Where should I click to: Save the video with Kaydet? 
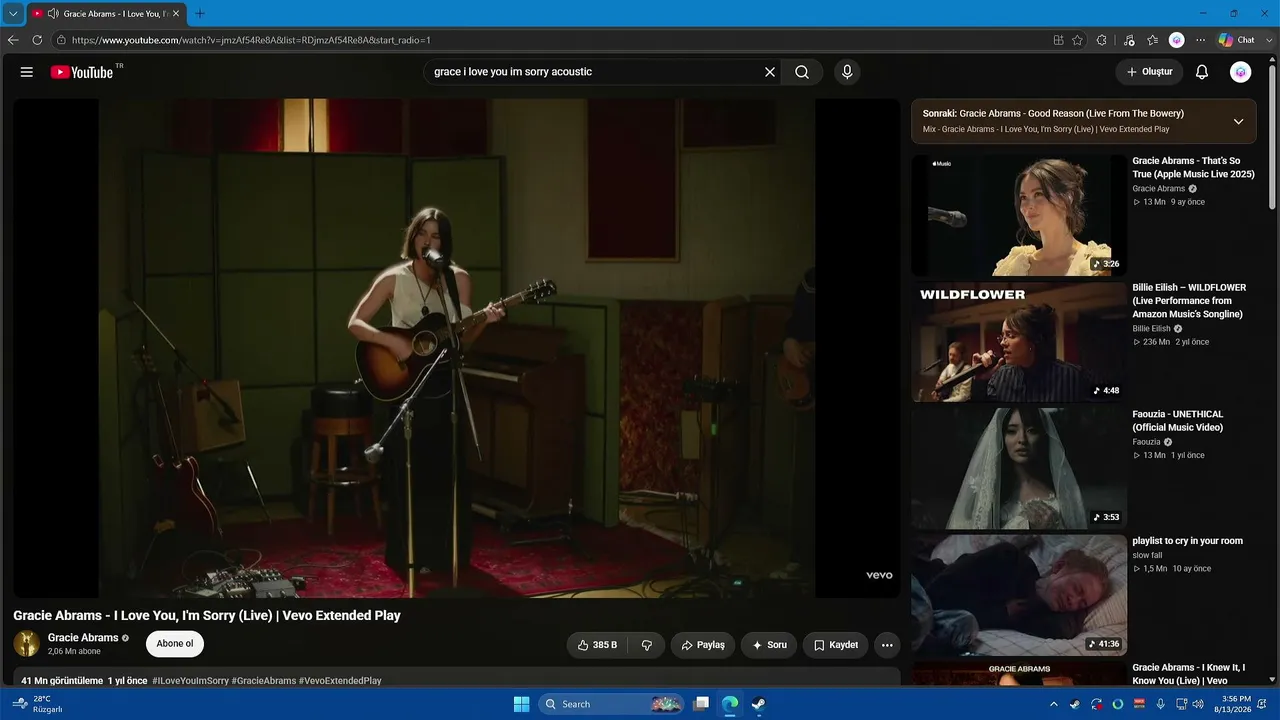836,645
